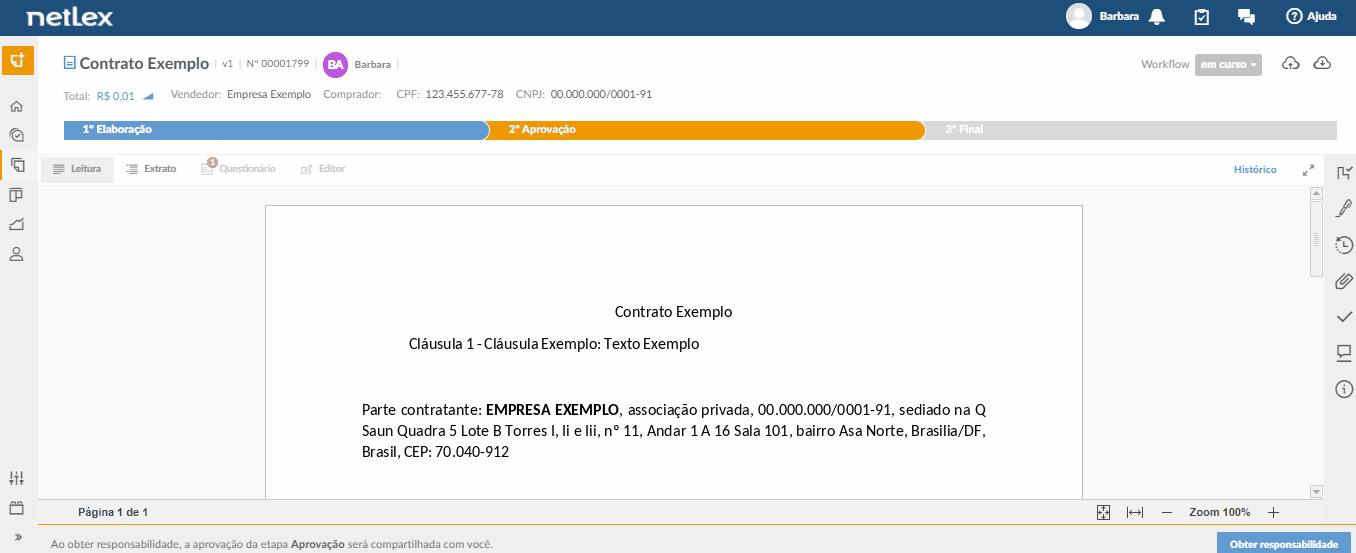Expand the sidebar with double chevron

[17, 537]
